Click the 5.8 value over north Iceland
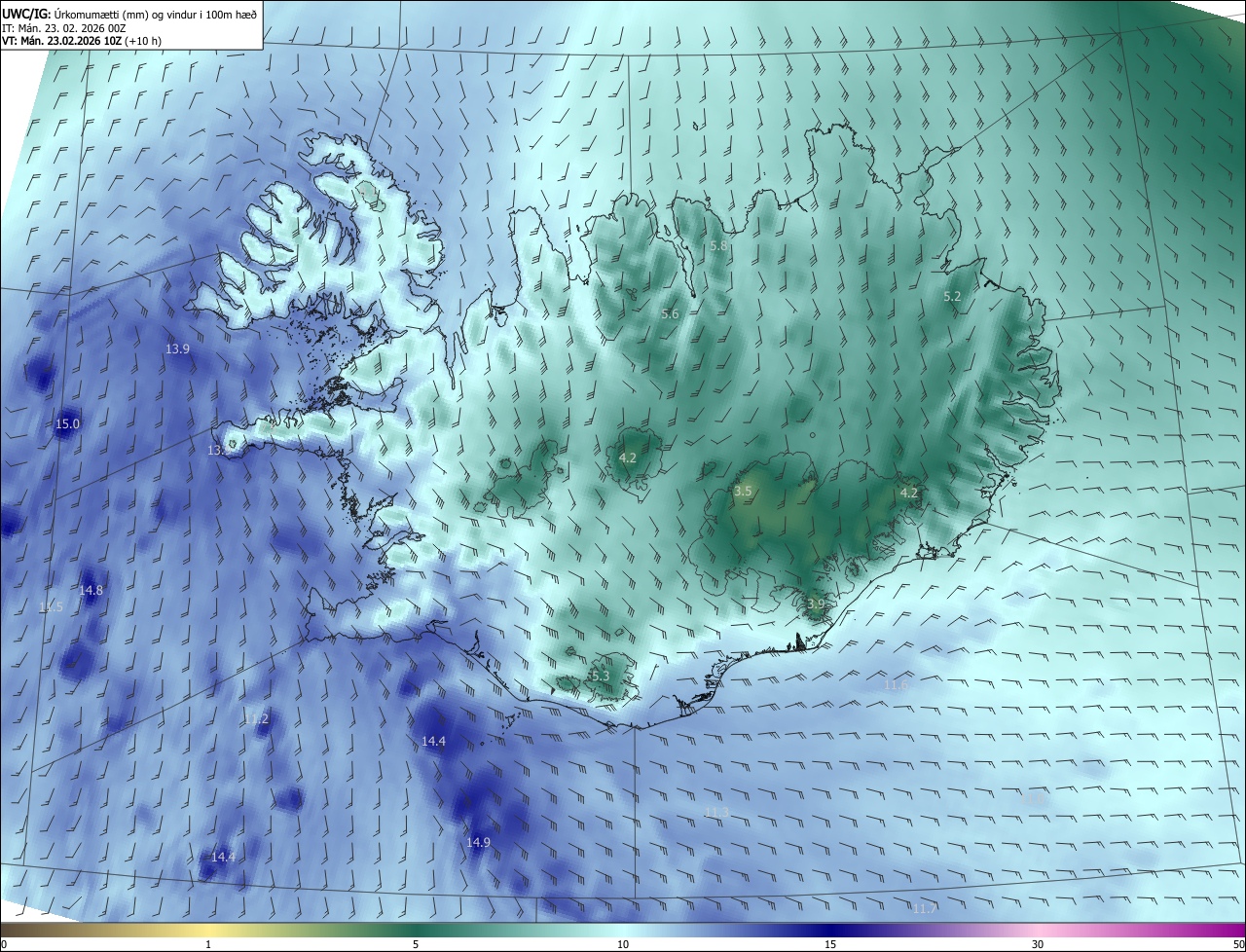The width and height of the screenshot is (1246, 952). [718, 246]
